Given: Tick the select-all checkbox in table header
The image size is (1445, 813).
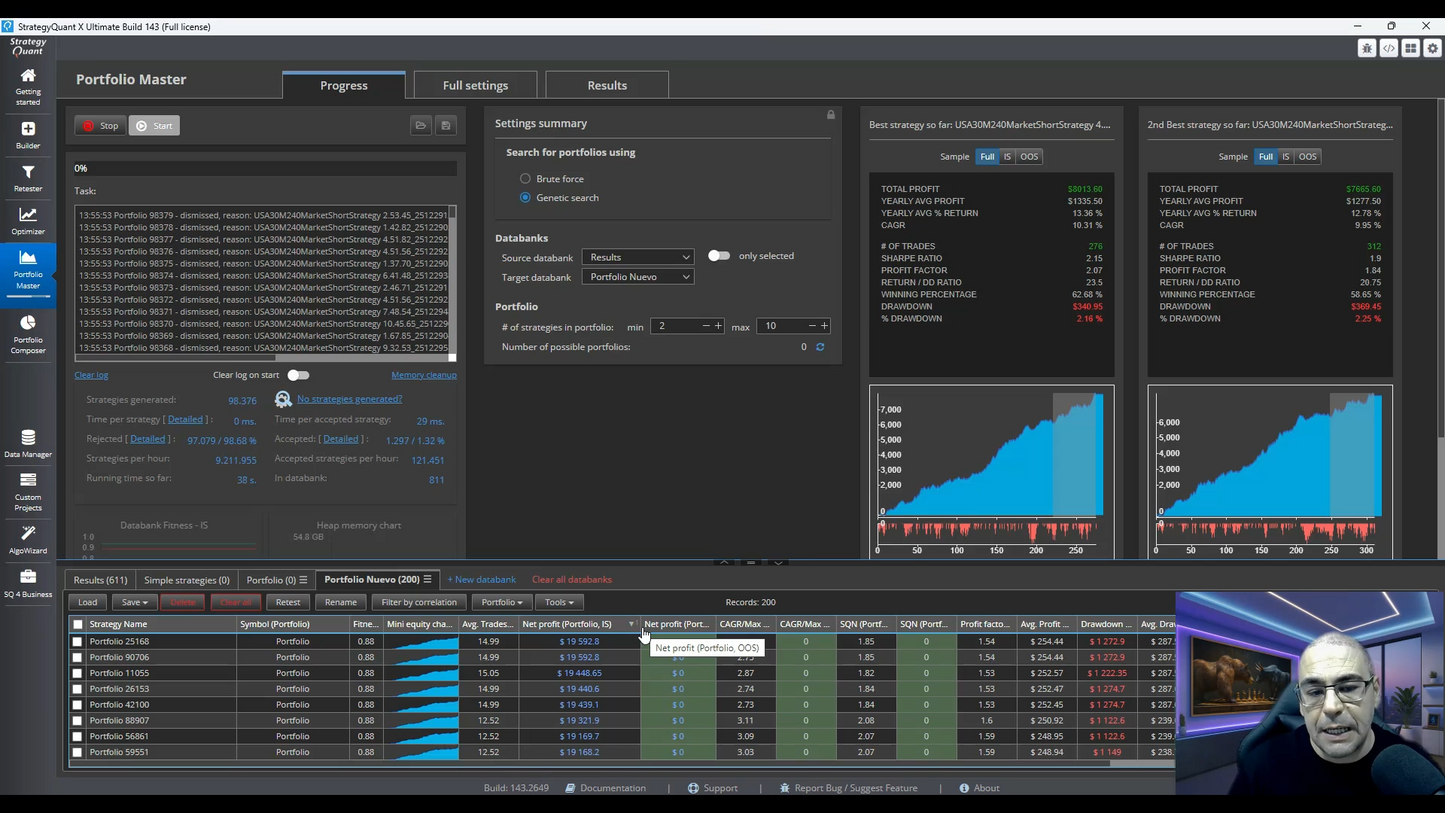Looking at the screenshot, I should [x=78, y=625].
